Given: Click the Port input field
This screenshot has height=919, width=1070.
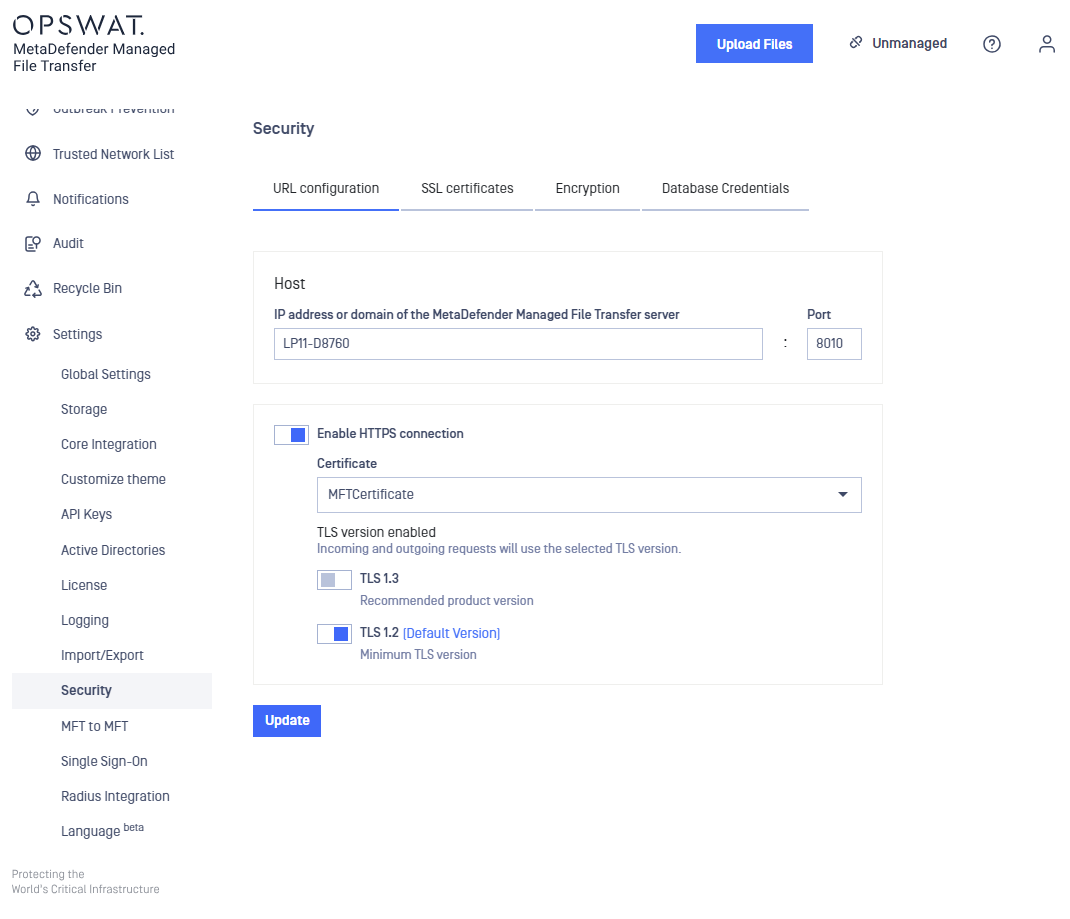Looking at the screenshot, I should [x=834, y=344].
